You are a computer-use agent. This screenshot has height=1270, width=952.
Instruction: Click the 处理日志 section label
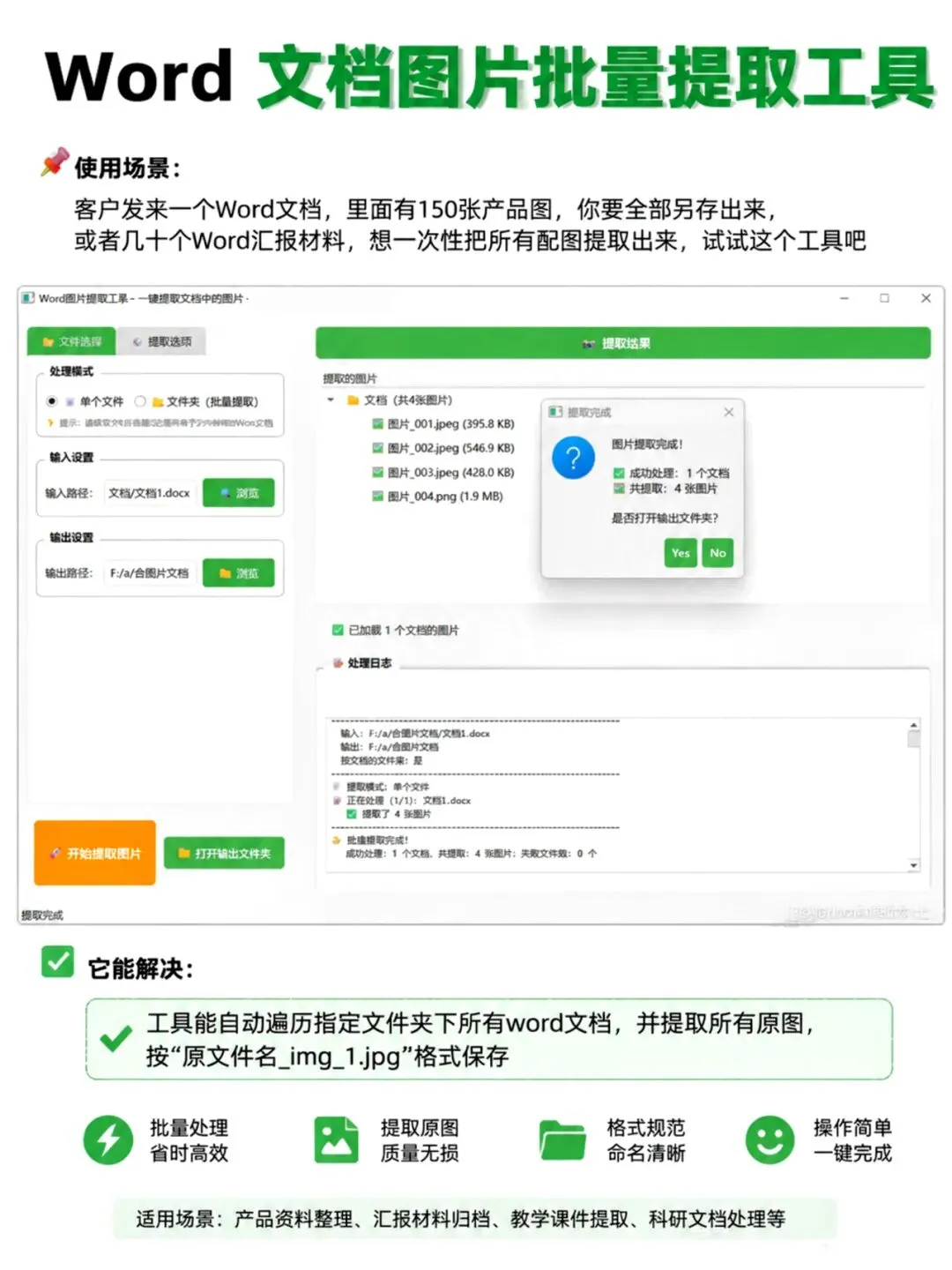coord(369,663)
